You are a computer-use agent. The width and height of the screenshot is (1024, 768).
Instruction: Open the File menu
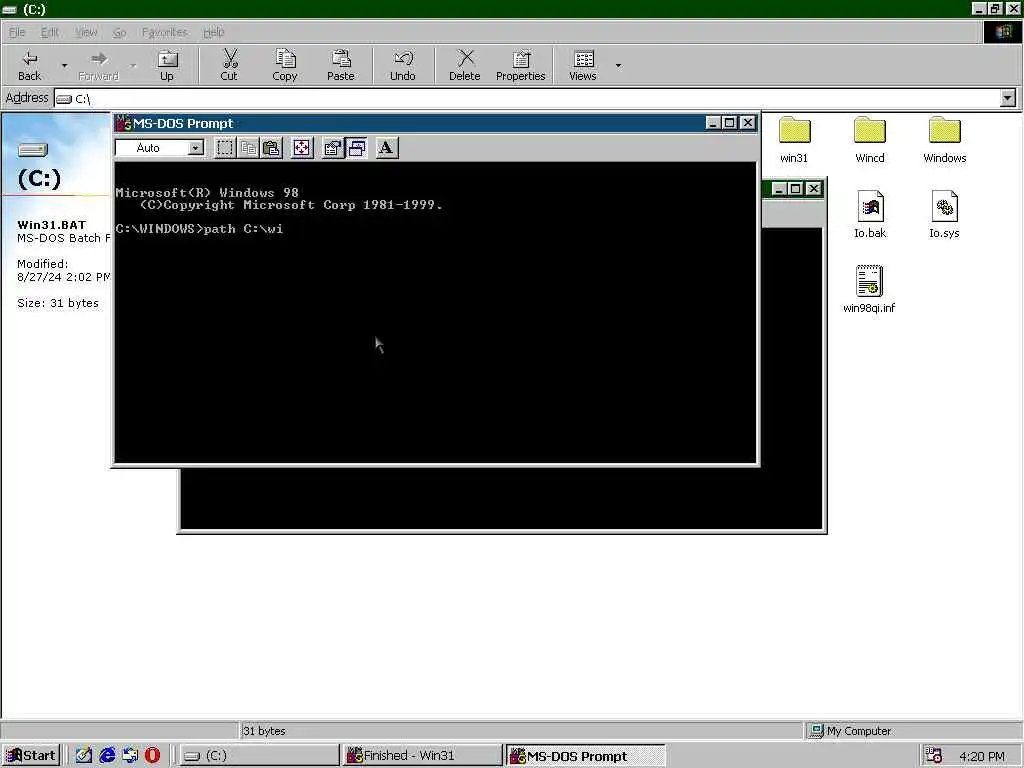pos(17,32)
